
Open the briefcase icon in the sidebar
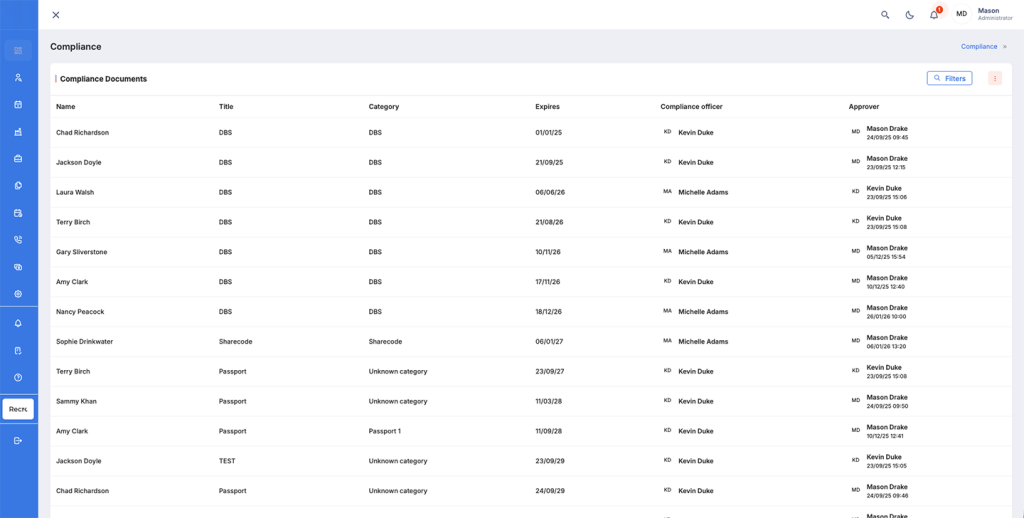[x=18, y=159]
